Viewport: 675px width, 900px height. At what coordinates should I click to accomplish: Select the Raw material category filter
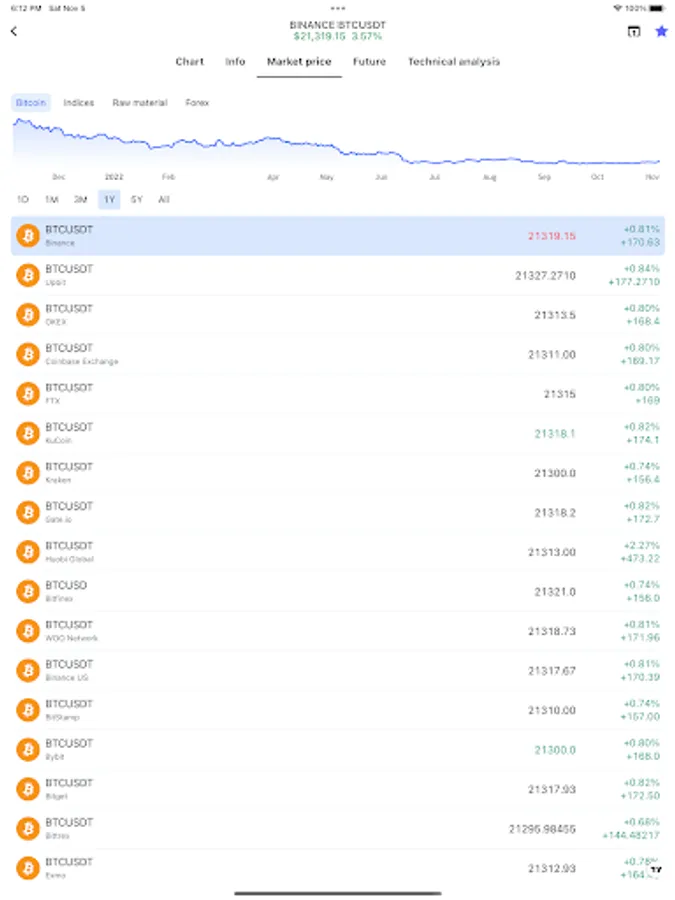pyautogui.click(x=140, y=103)
